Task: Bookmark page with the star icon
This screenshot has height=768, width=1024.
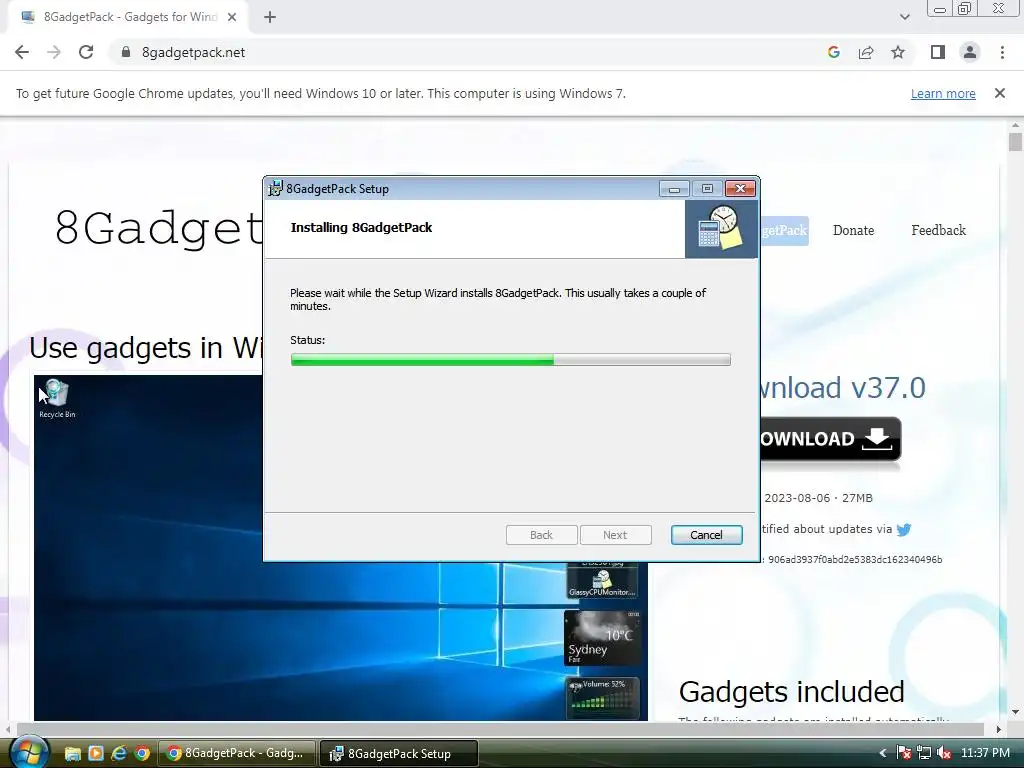Action: pyautogui.click(x=898, y=52)
